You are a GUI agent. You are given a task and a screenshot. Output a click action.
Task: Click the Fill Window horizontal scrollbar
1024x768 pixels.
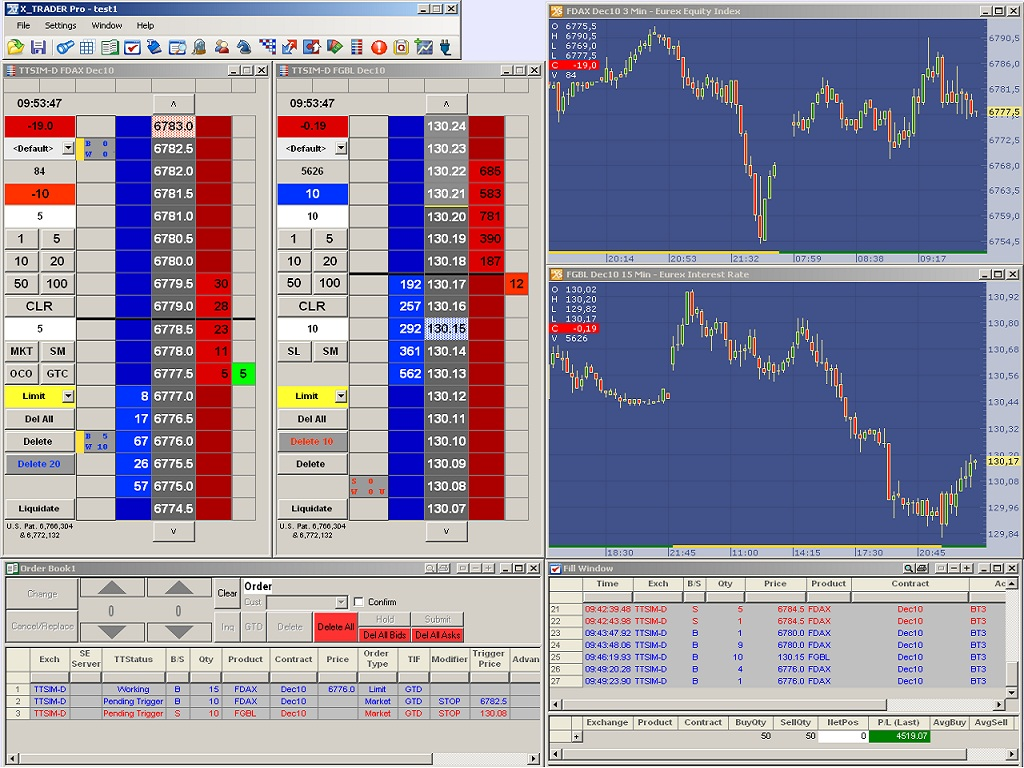point(775,705)
